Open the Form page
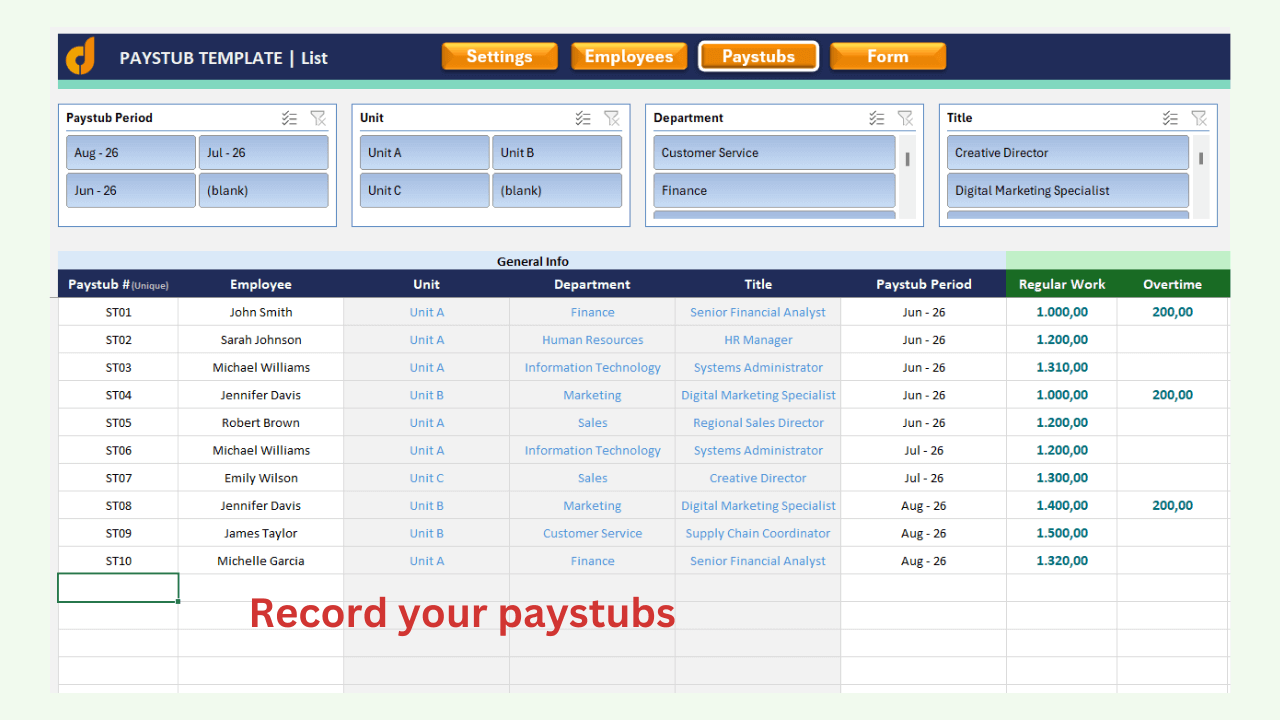The image size is (1280, 720). [888, 56]
